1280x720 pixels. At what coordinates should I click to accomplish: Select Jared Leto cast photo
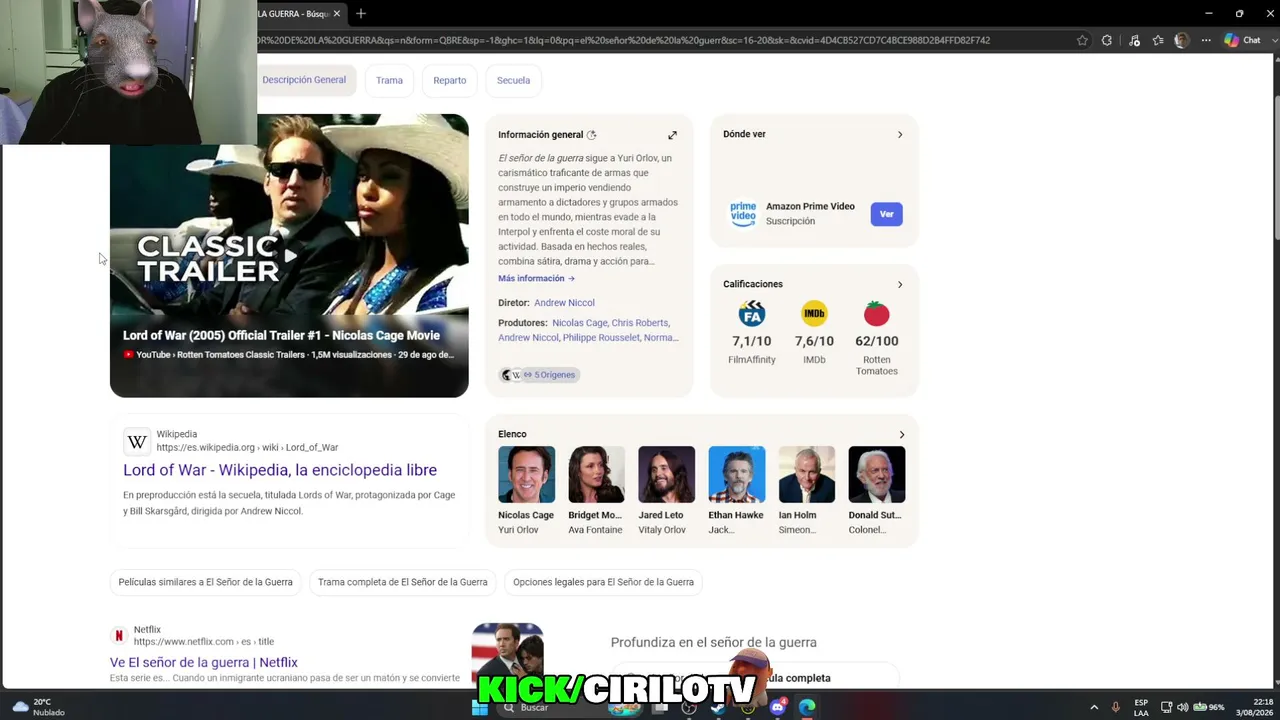coord(666,474)
